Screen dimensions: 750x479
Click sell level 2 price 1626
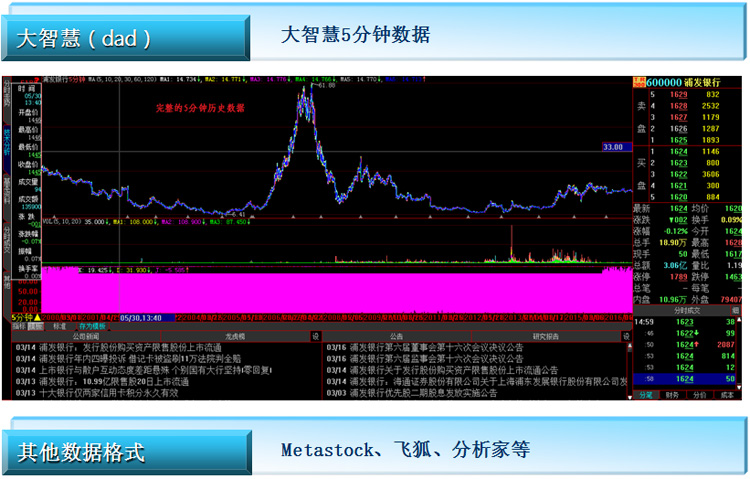(678, 129)
